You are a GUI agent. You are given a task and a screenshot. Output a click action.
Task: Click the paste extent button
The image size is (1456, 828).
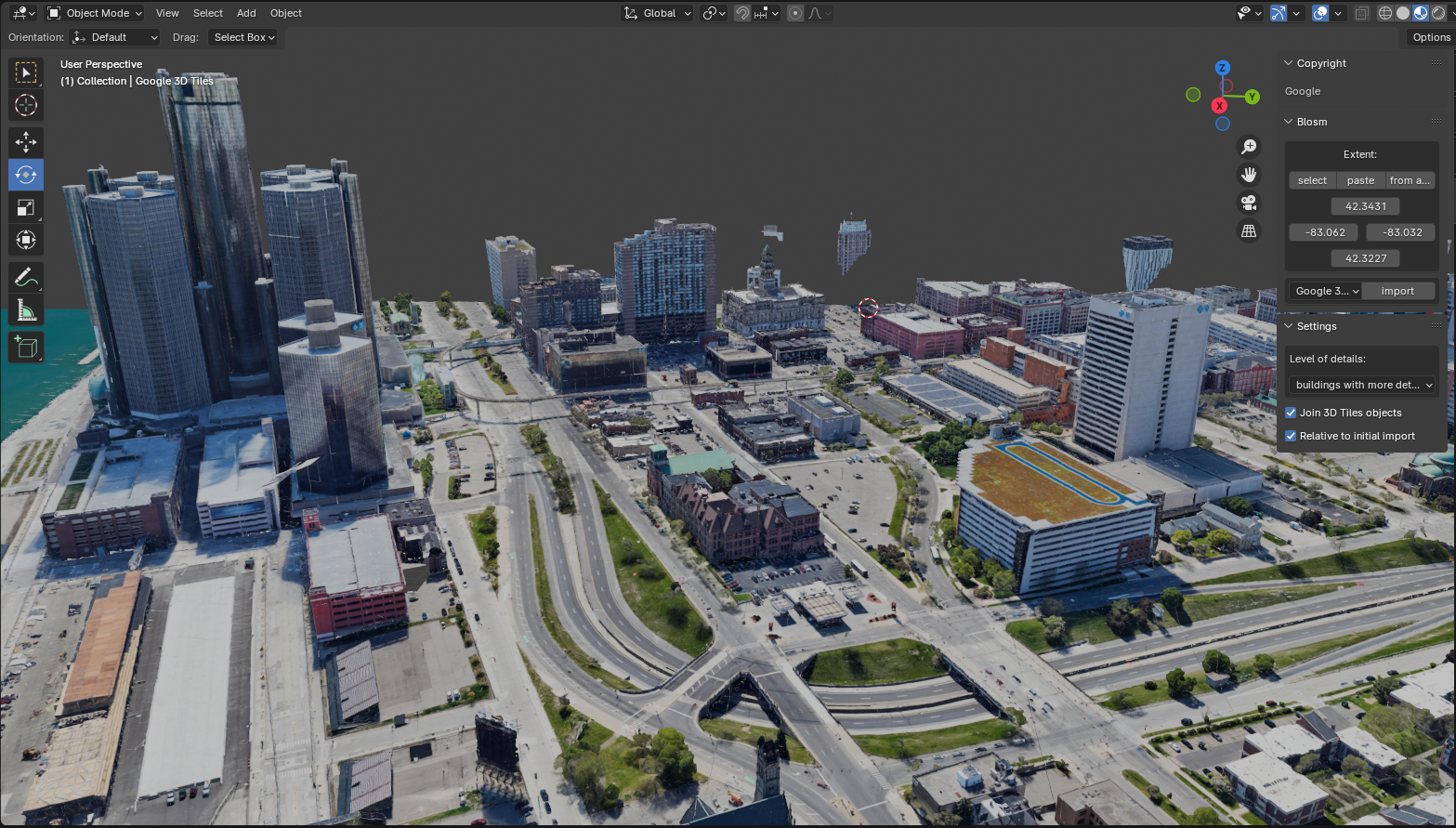[1360, 180]
